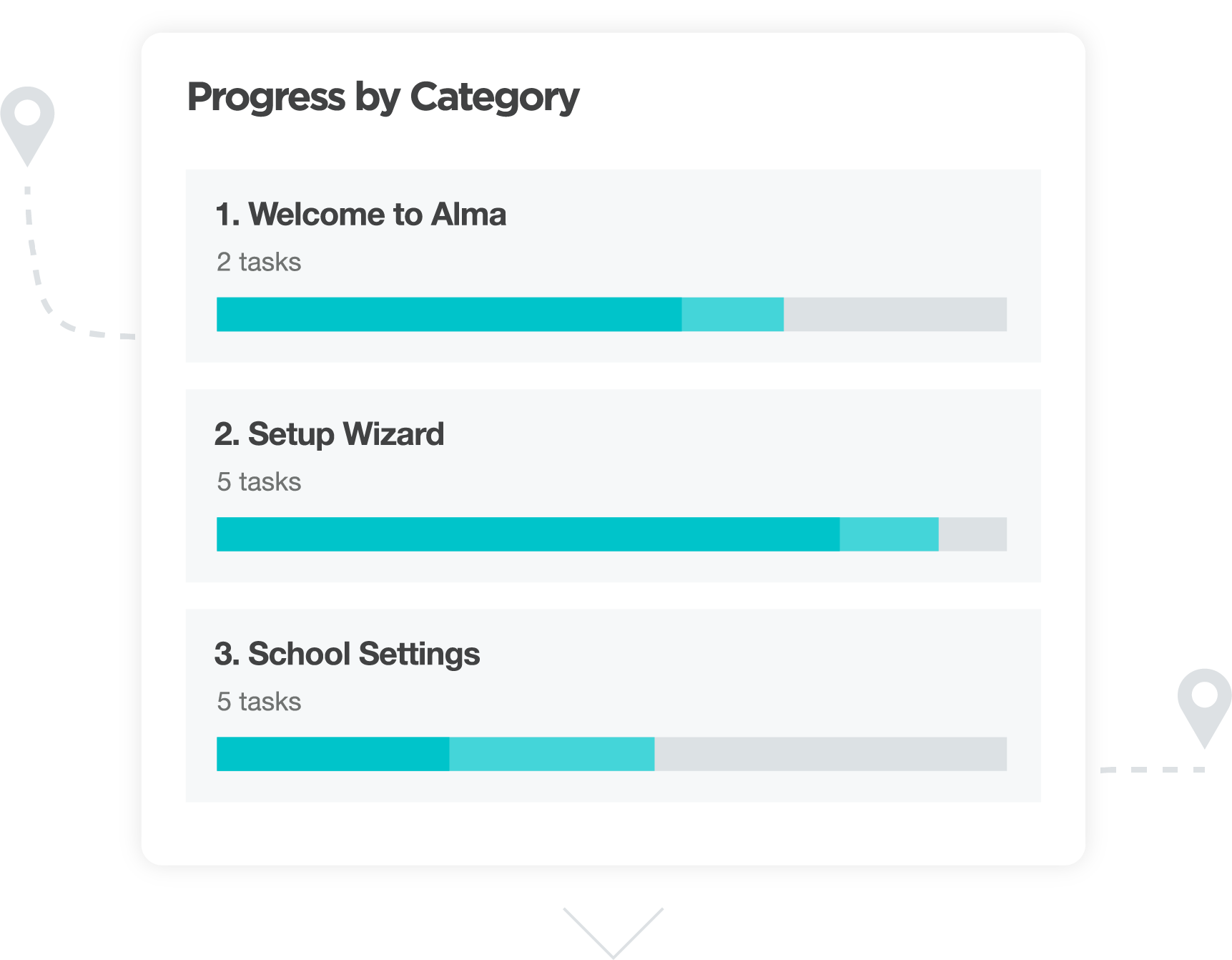This screenshot has height=960, width=1232.
Task: Click dark teal segment of Welcome progress bar
Action: coord(449,314)
